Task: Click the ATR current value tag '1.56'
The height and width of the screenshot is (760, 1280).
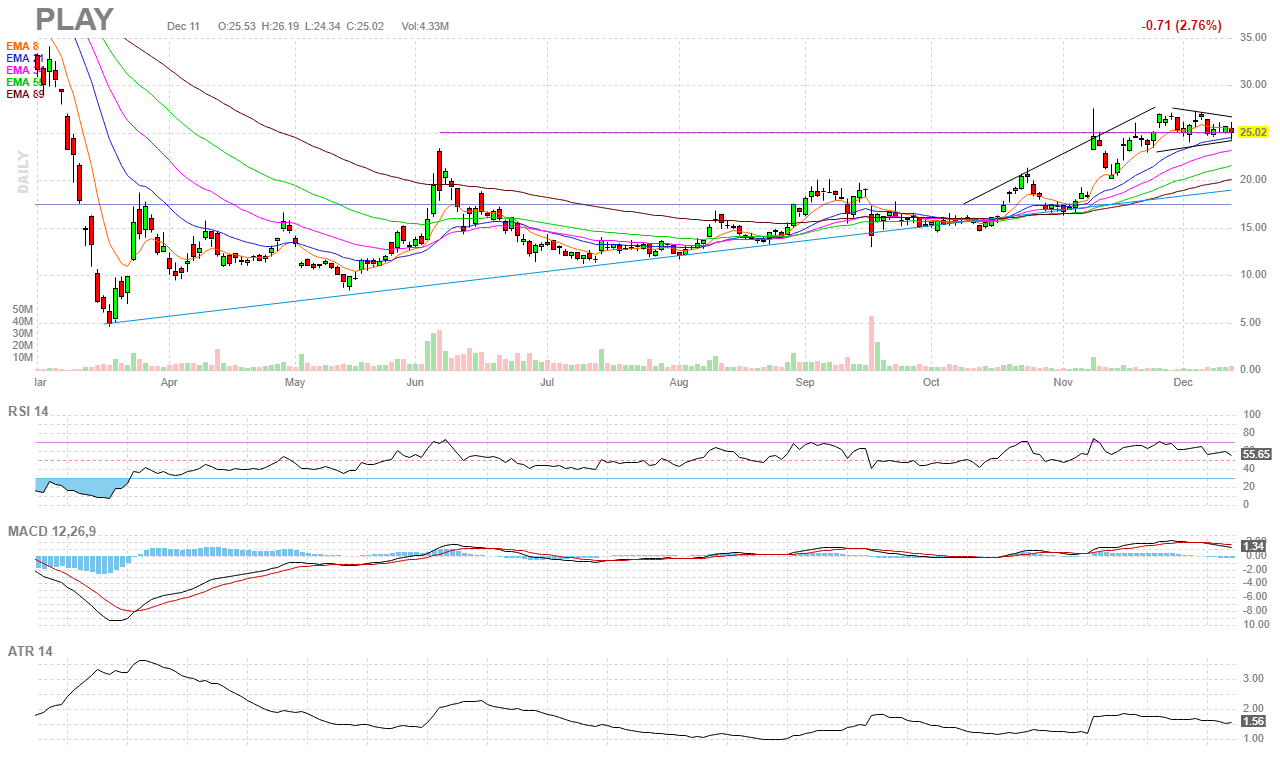Action: click(x=1254, y=721)
